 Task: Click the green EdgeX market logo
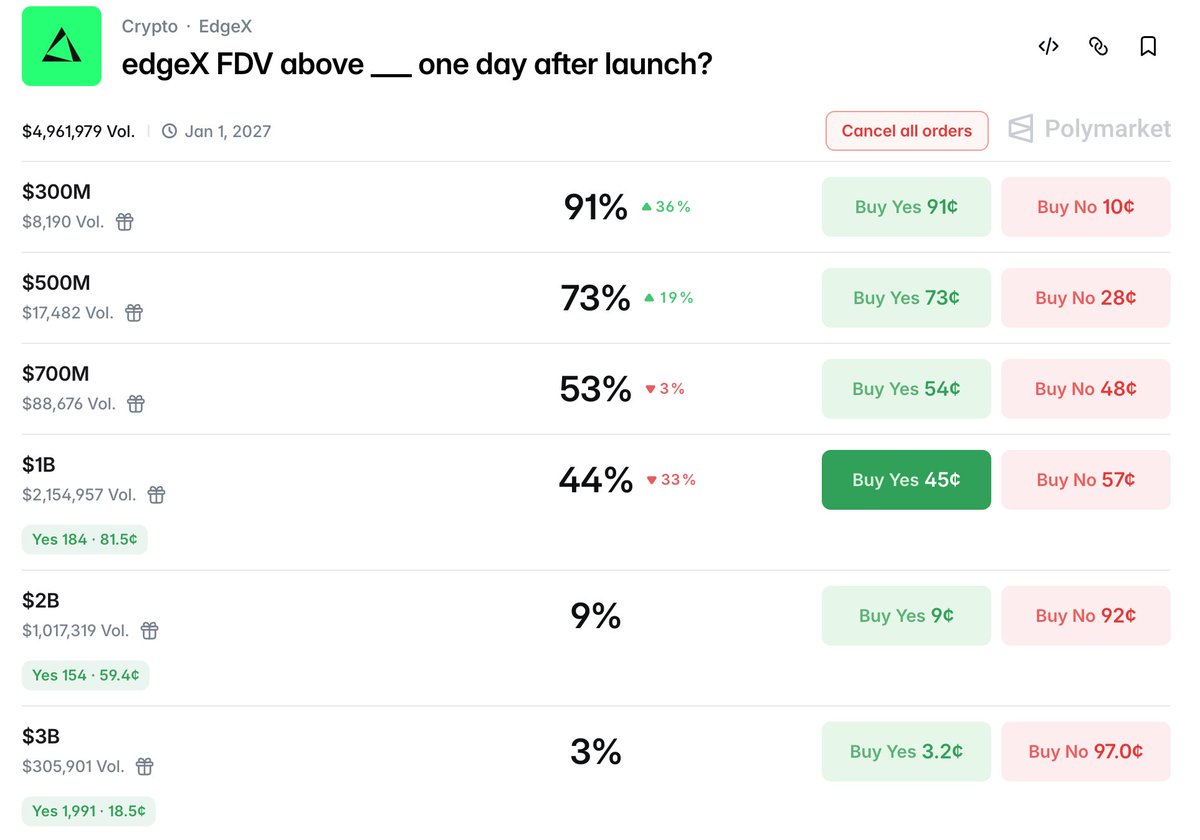62,46
